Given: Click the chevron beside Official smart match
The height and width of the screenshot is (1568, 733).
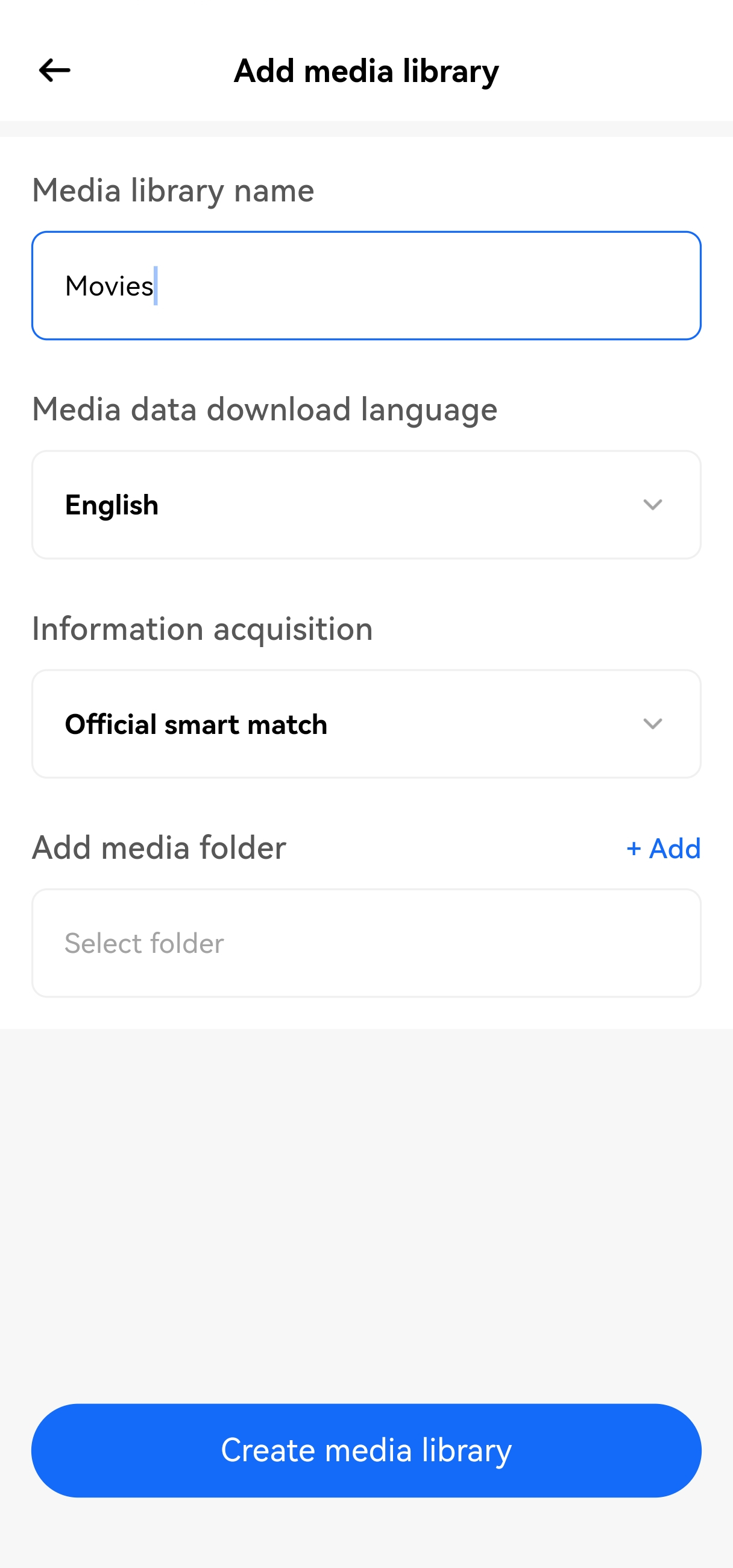Looking at the screenshot, I should 652,724.
